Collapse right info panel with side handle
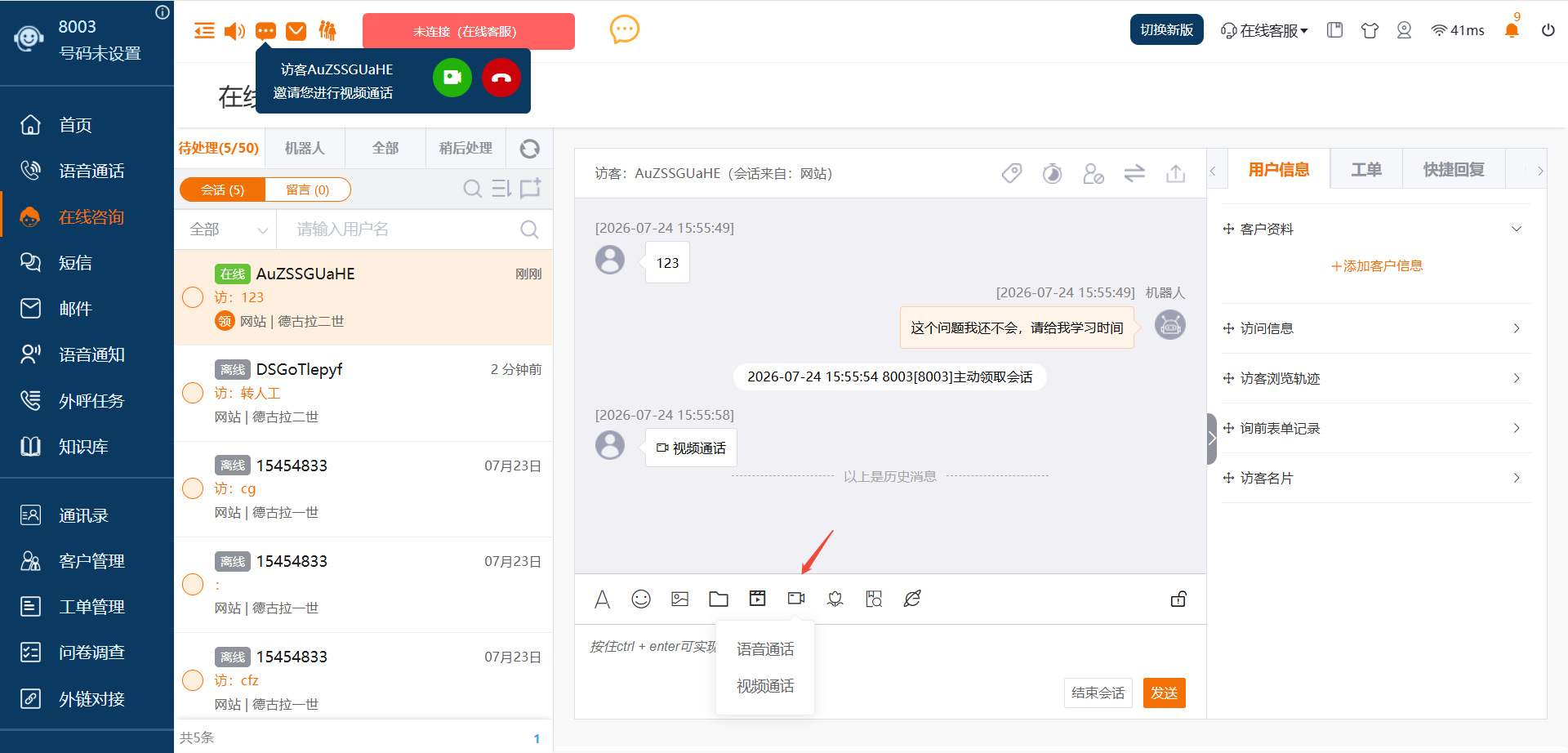The image size is (1568, 753). (1212, 439)
